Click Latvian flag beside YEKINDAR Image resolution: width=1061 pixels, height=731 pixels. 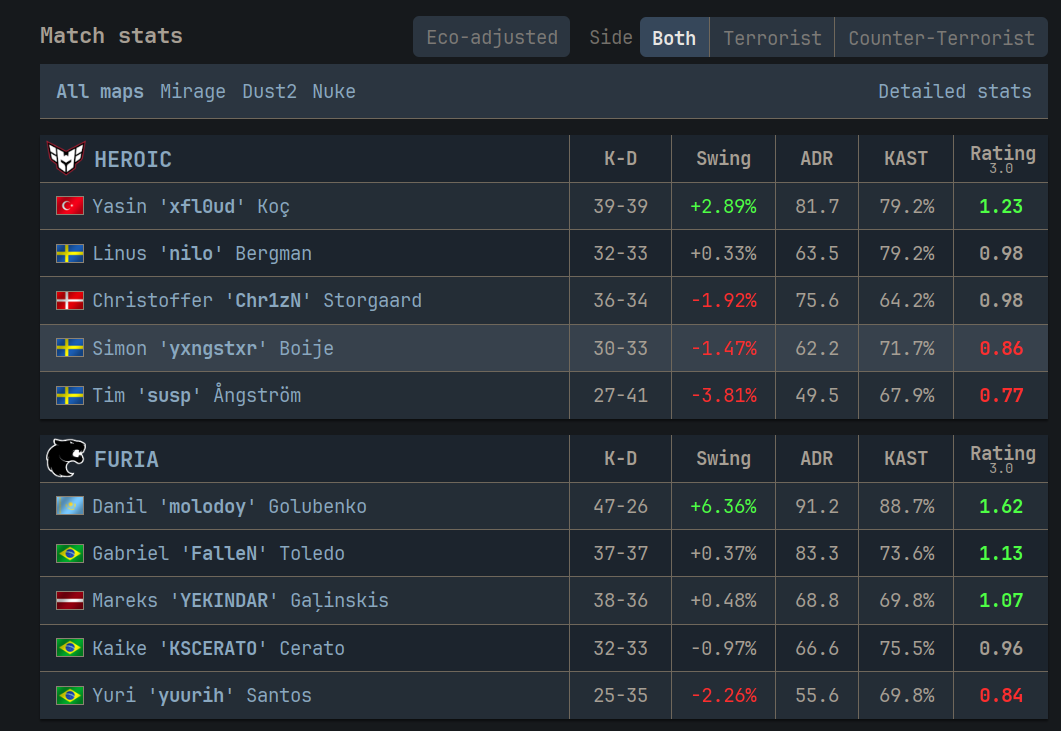click(x=70, y=600)
